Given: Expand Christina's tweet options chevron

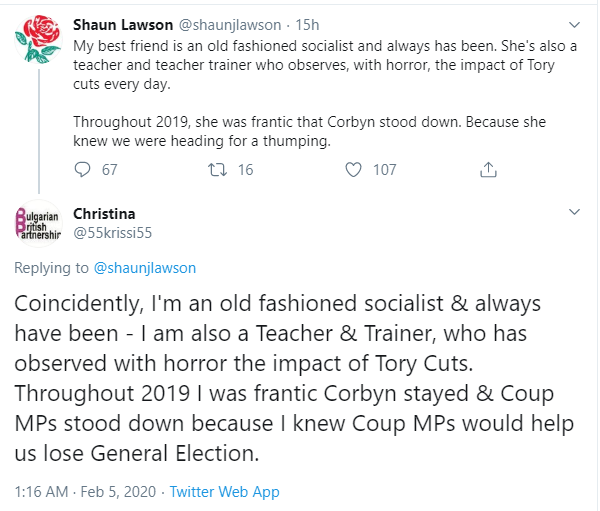Looking at the screenshot, I should click(574, 212).
